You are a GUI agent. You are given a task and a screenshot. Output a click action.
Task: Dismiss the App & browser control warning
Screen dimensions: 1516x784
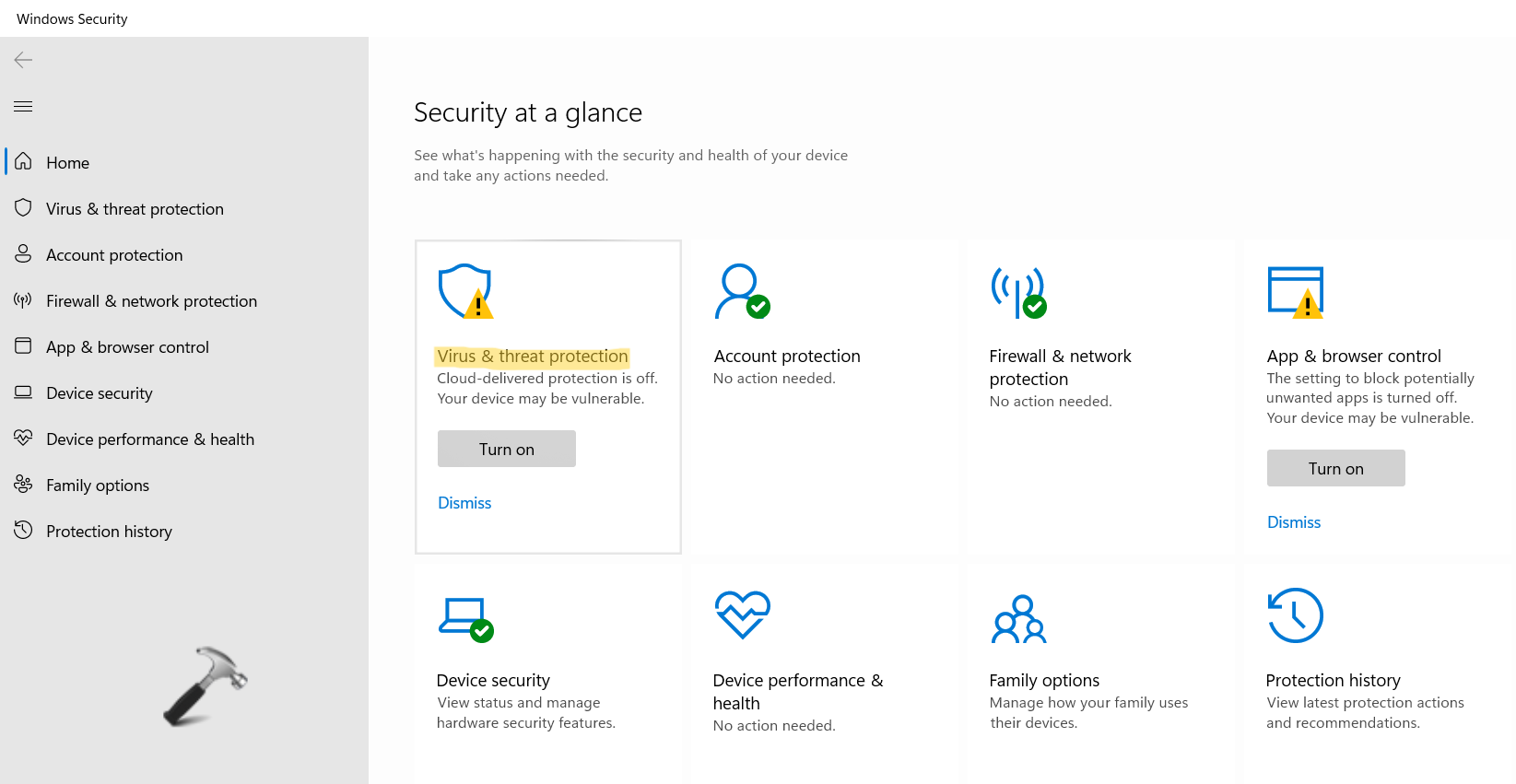[1294, 522]
